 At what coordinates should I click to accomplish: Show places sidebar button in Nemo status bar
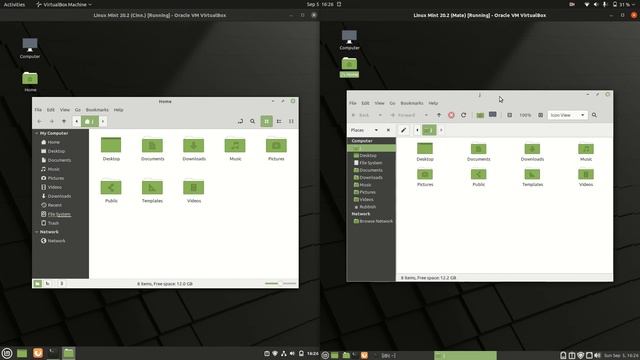pyautogui.click(x=38, y=283)
